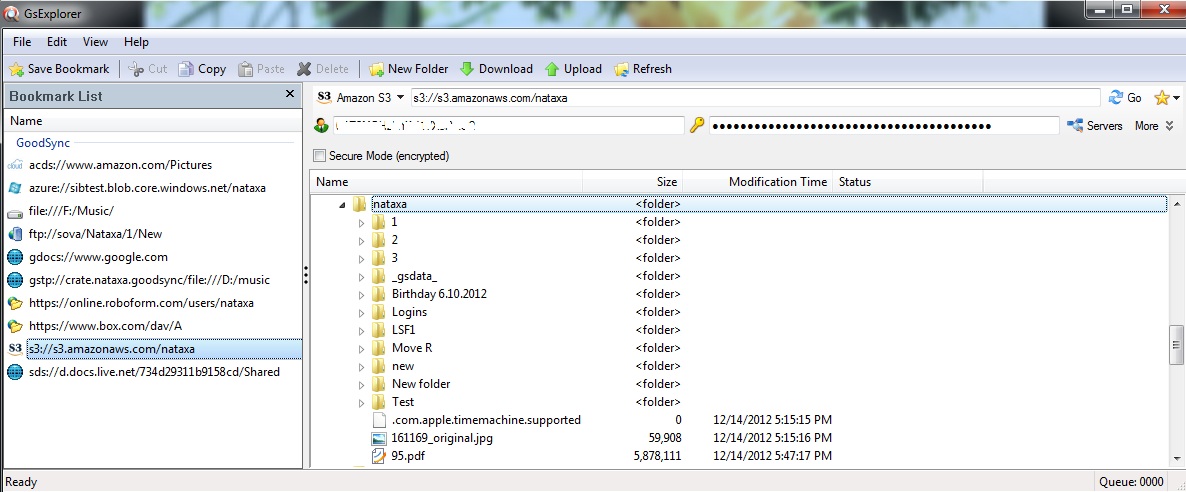
Task: Enable Secure Mode (encrypted) checkbox
Action: pos(320,156)
